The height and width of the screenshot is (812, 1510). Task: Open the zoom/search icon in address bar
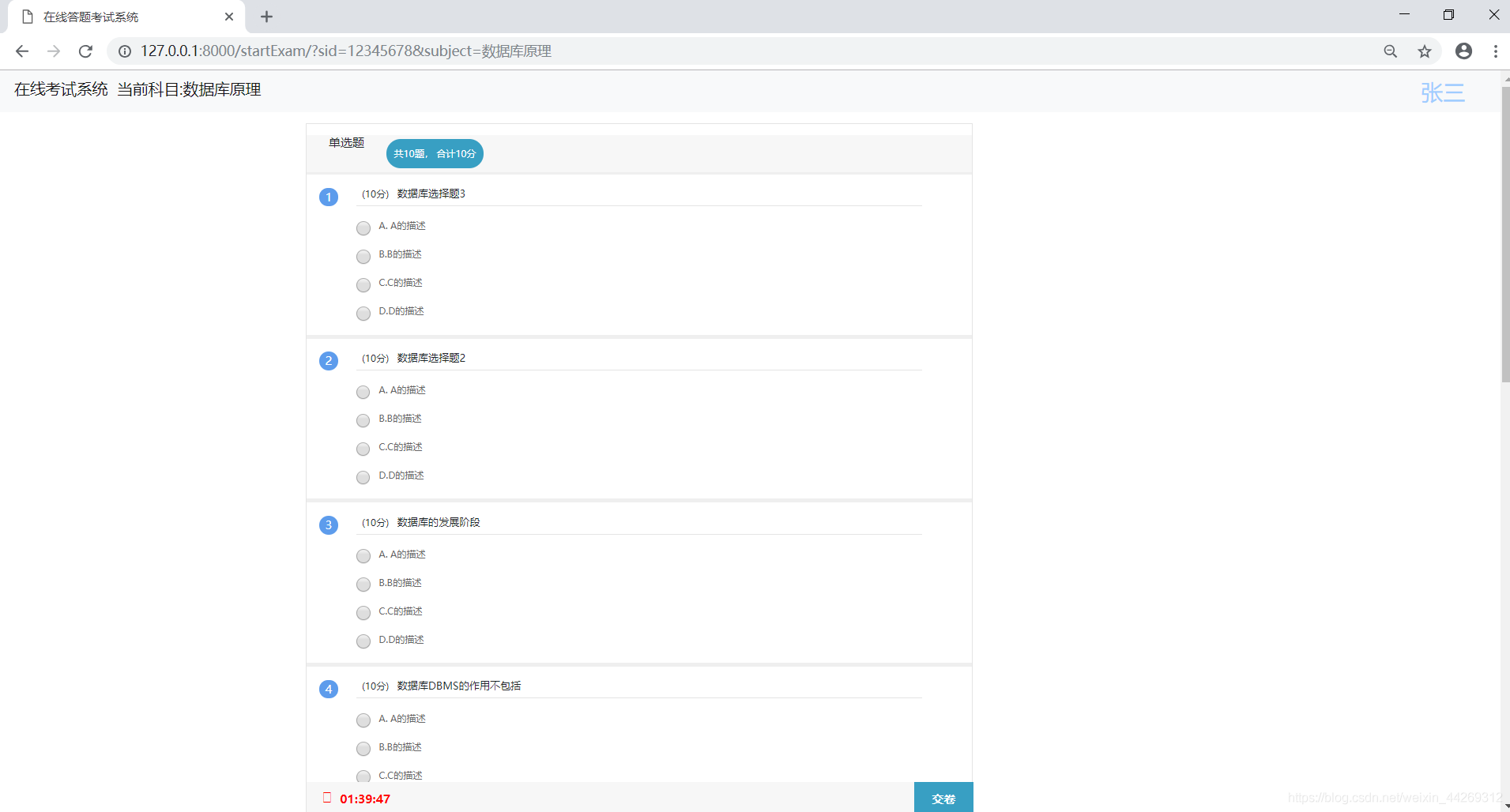[1390, 51]
